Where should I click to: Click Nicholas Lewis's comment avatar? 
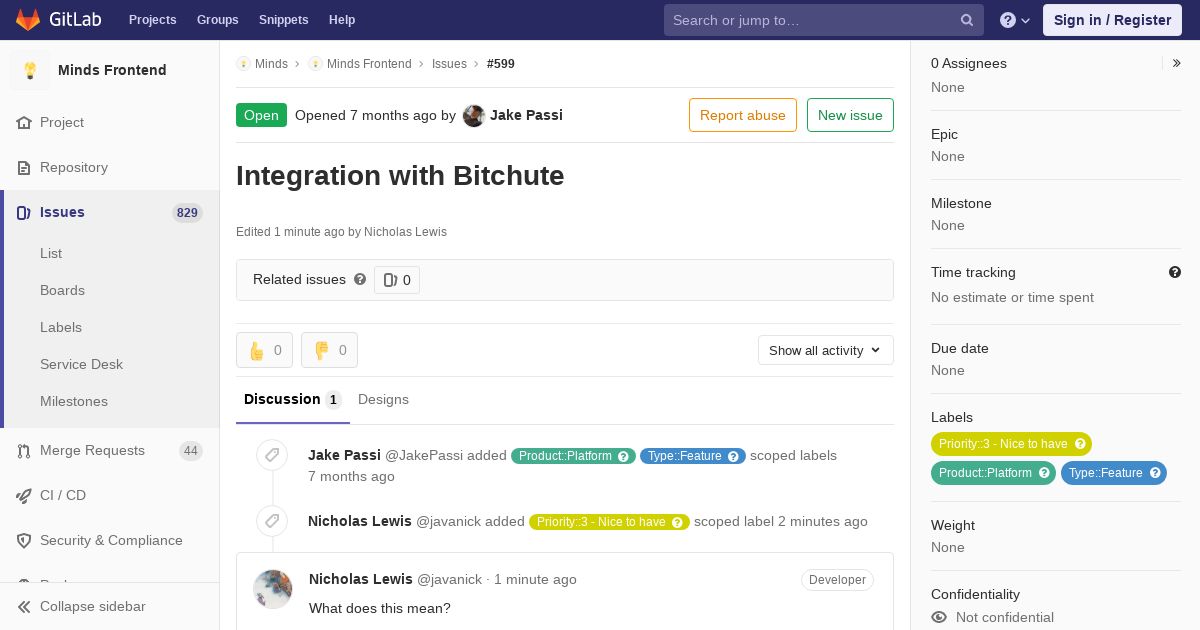[273, 589]
